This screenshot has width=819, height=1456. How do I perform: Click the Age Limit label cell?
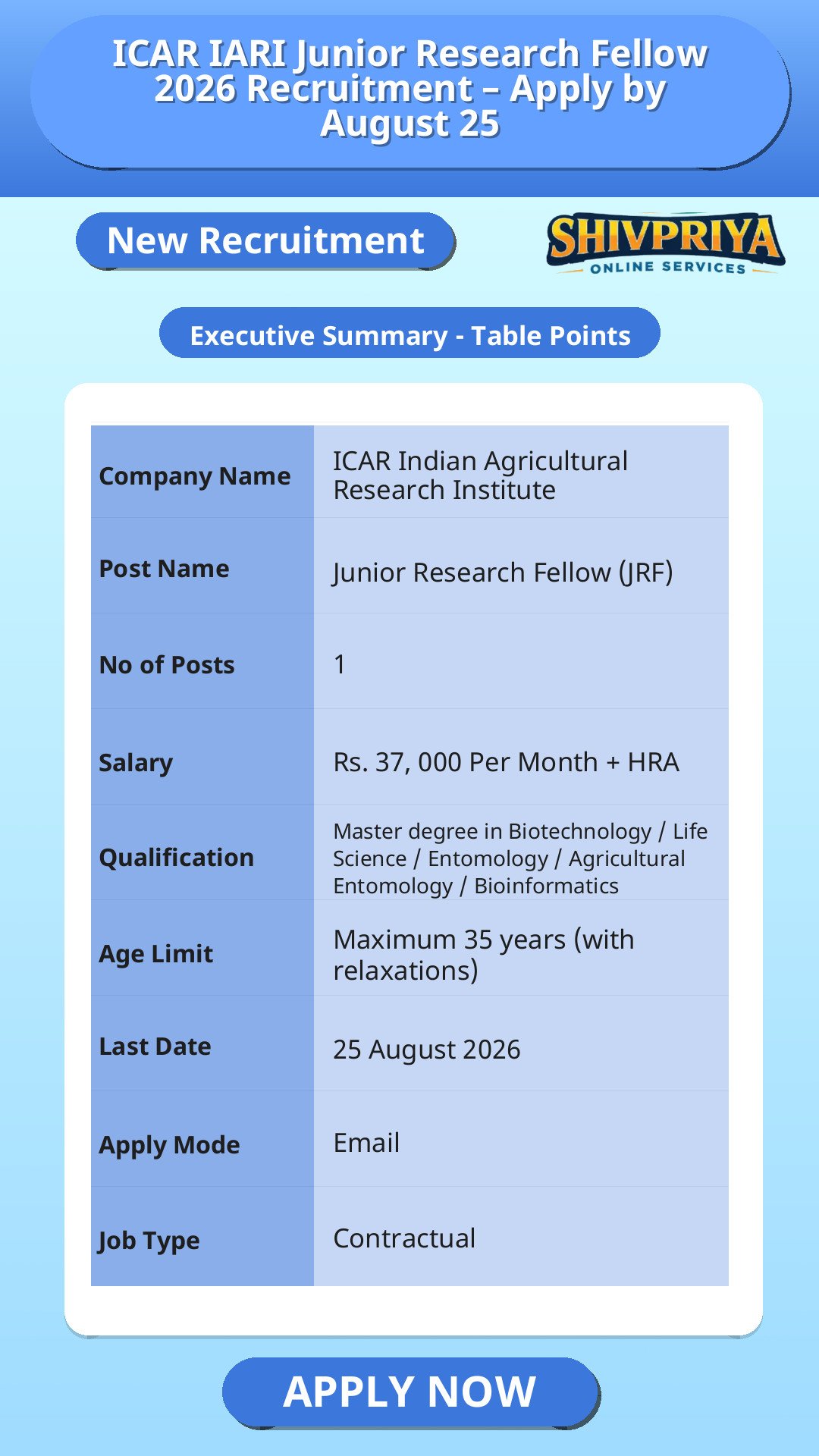click(x=202, y=949)
